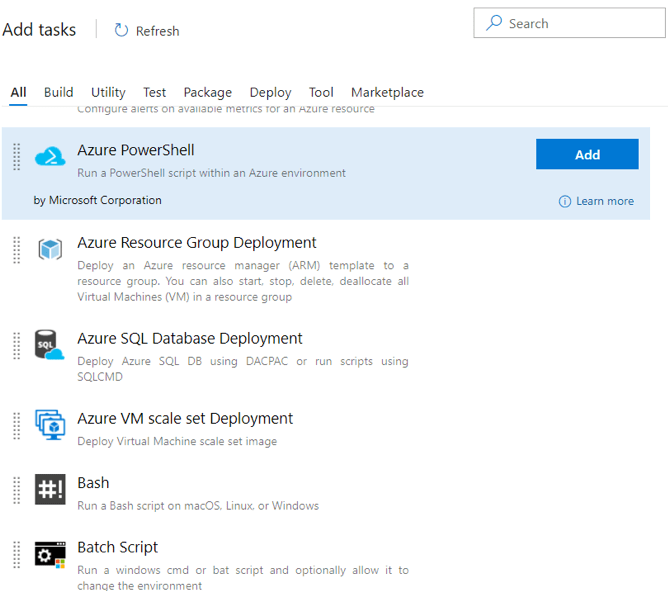Click 'Deploy Azure SQL DB using DACPAC' description

pos(243,369)
